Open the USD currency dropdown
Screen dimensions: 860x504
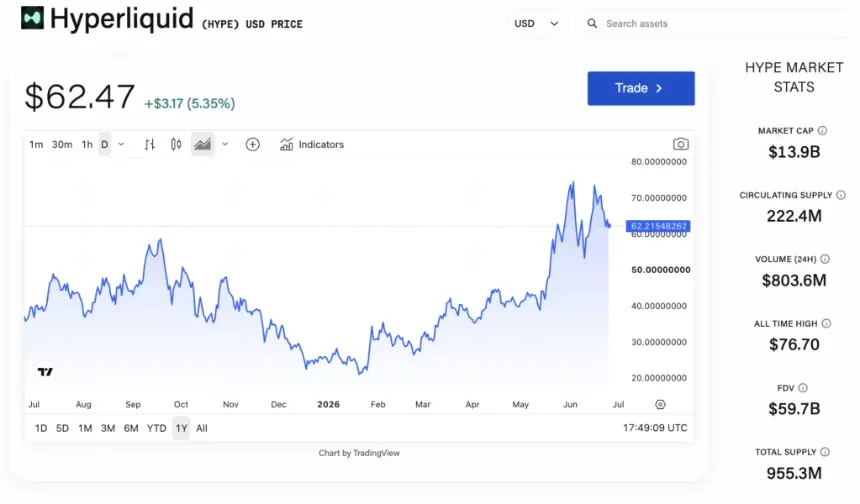(536, 24)
